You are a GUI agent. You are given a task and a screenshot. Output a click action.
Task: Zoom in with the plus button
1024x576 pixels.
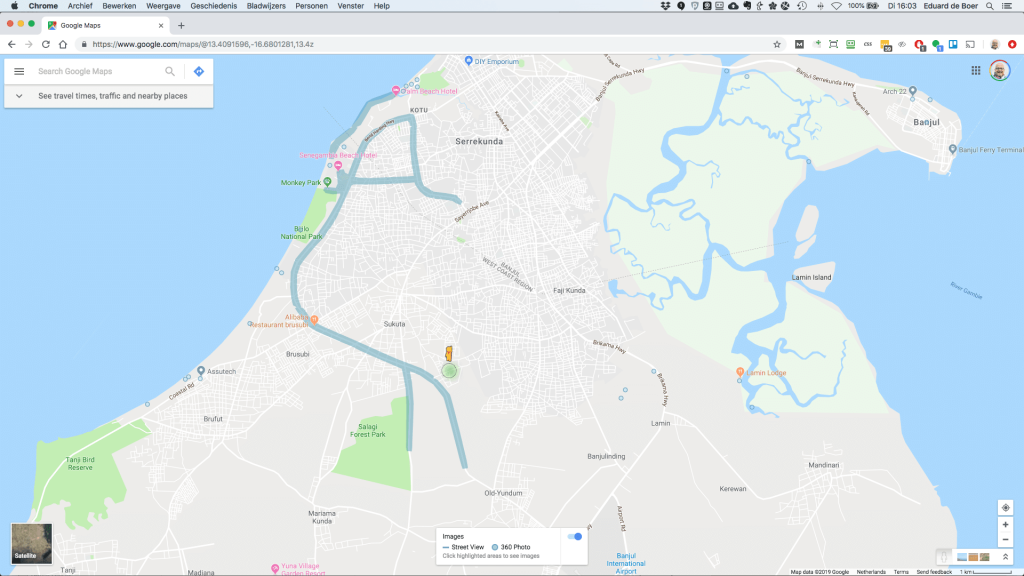1005,525
